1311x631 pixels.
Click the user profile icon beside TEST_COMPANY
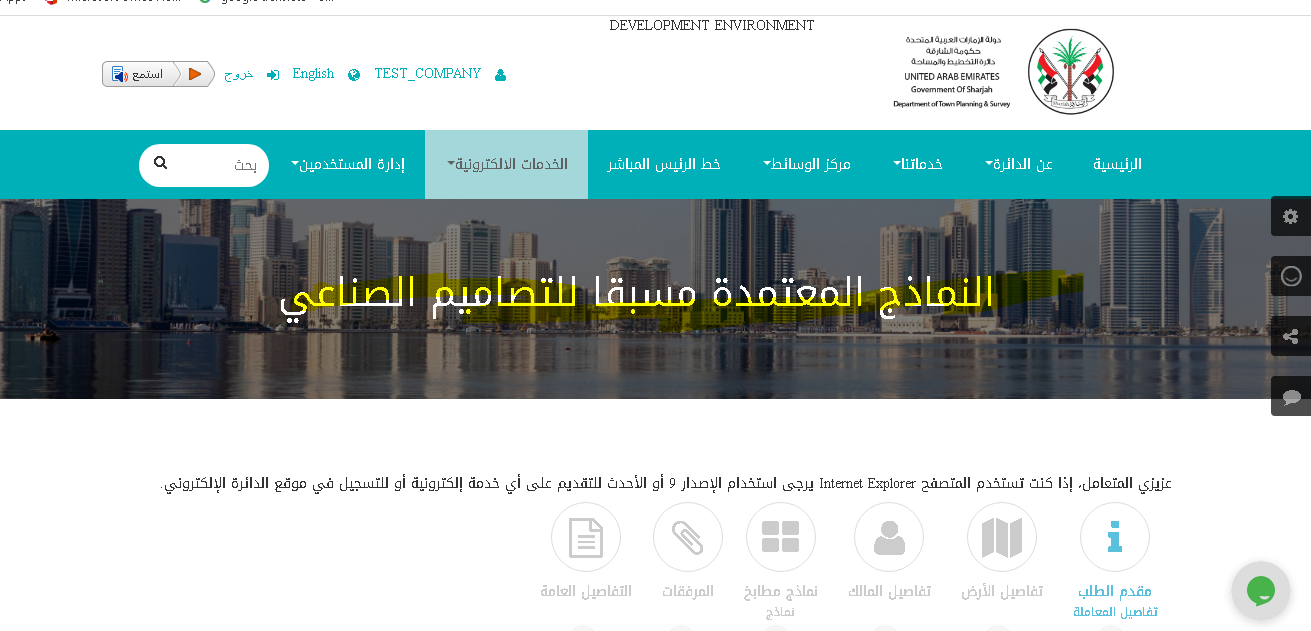pyautogui.click(x=500, y=75)
